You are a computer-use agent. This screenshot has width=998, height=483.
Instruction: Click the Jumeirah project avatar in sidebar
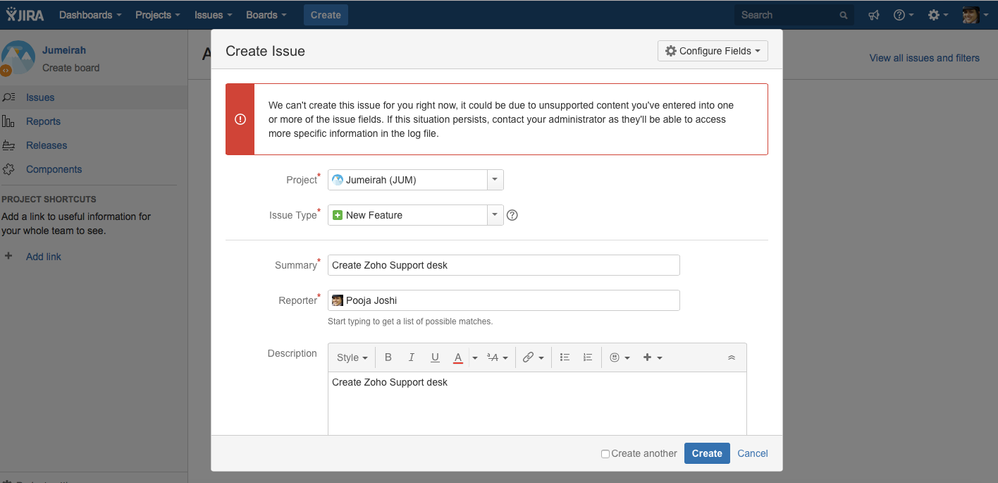(x=18, y=57)
